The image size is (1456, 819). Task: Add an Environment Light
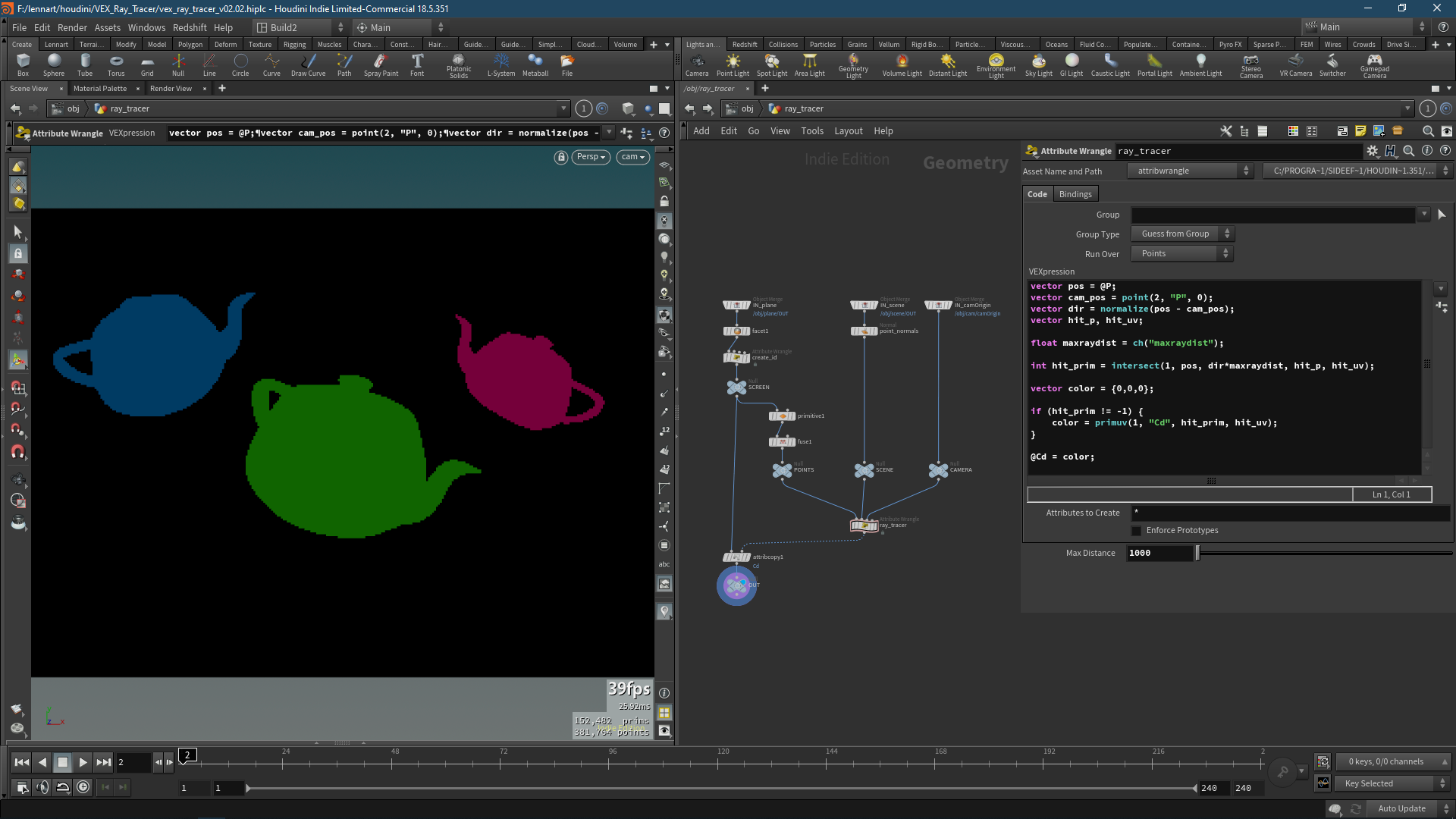point(996,66)
